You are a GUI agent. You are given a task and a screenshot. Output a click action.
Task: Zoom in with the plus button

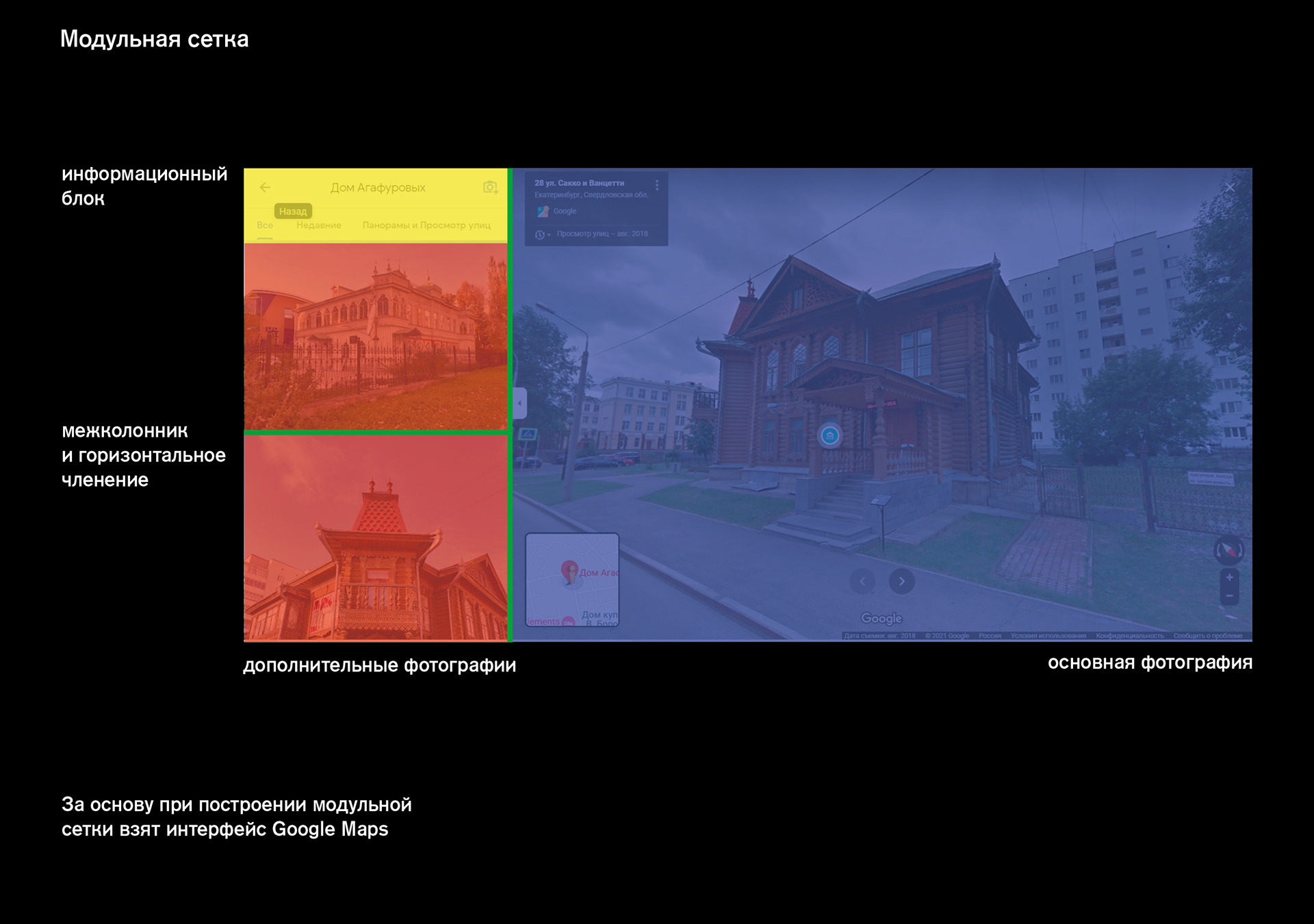(x=1229, y=578)
